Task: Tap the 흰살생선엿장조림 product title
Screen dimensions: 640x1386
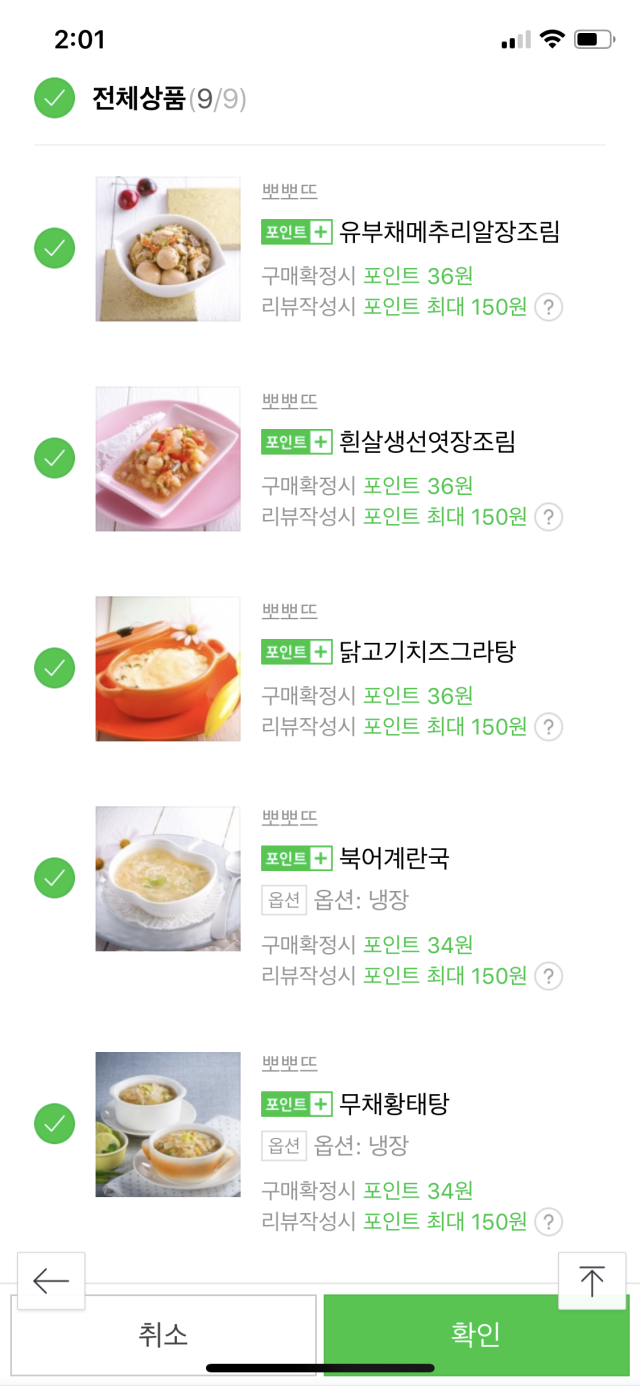Action: 427,442
